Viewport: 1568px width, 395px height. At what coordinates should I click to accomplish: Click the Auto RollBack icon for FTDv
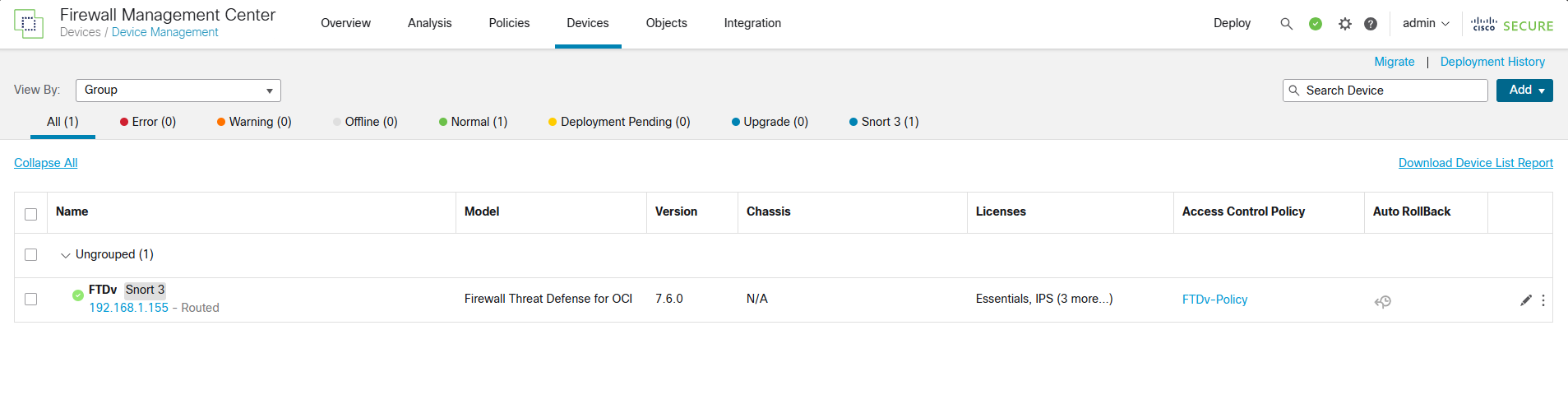[1383, 302]
